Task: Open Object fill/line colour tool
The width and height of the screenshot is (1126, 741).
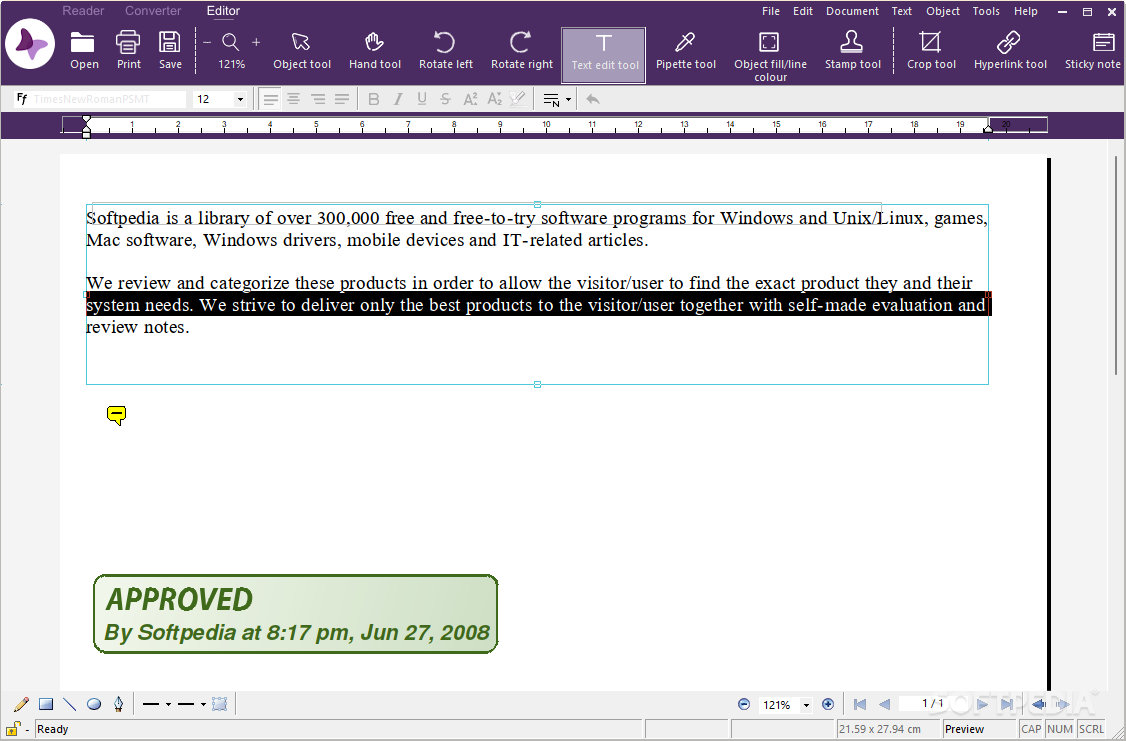Action: [770, 56]
